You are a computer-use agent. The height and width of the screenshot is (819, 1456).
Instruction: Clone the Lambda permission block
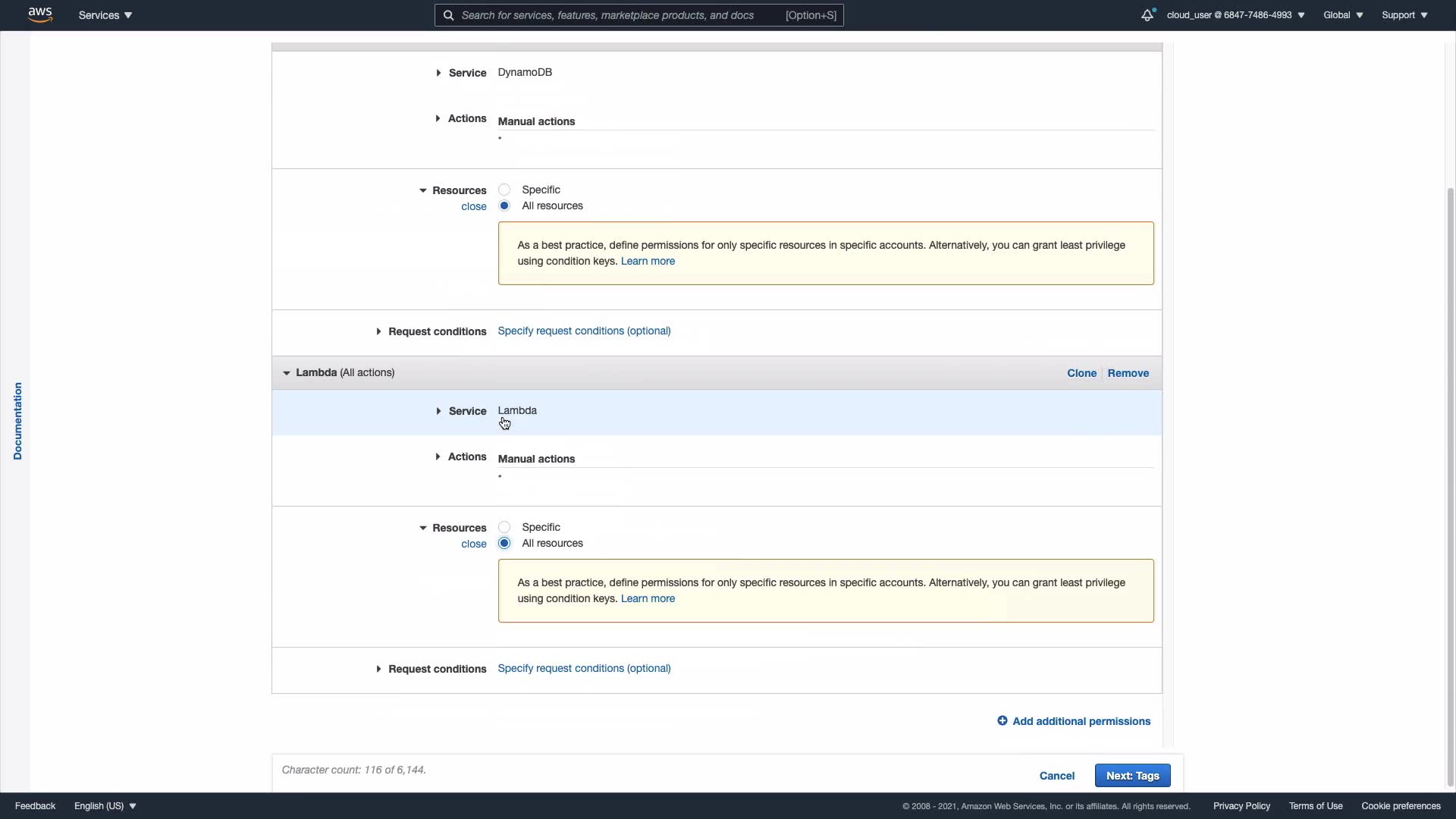click(x=1081, y=373)
